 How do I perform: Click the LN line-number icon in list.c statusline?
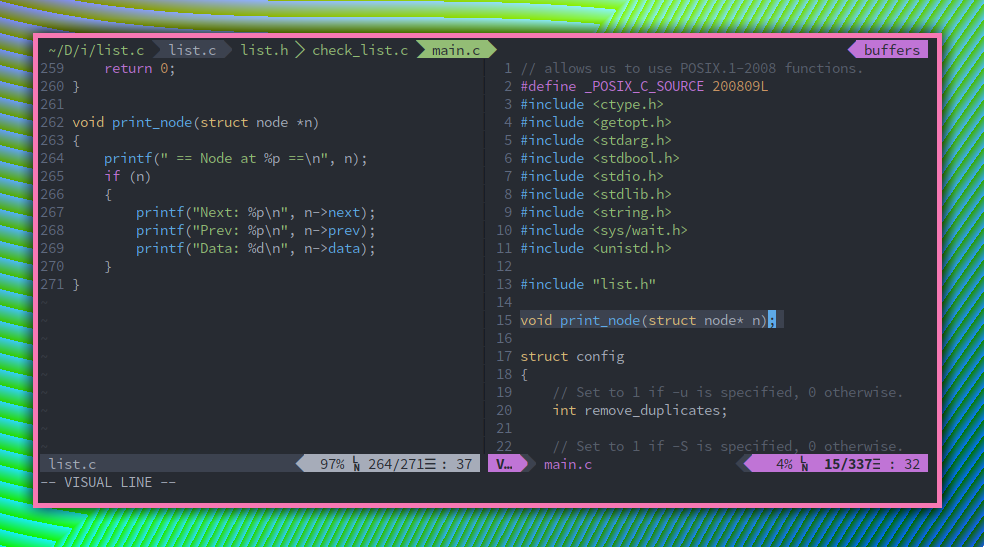(356, 464)
